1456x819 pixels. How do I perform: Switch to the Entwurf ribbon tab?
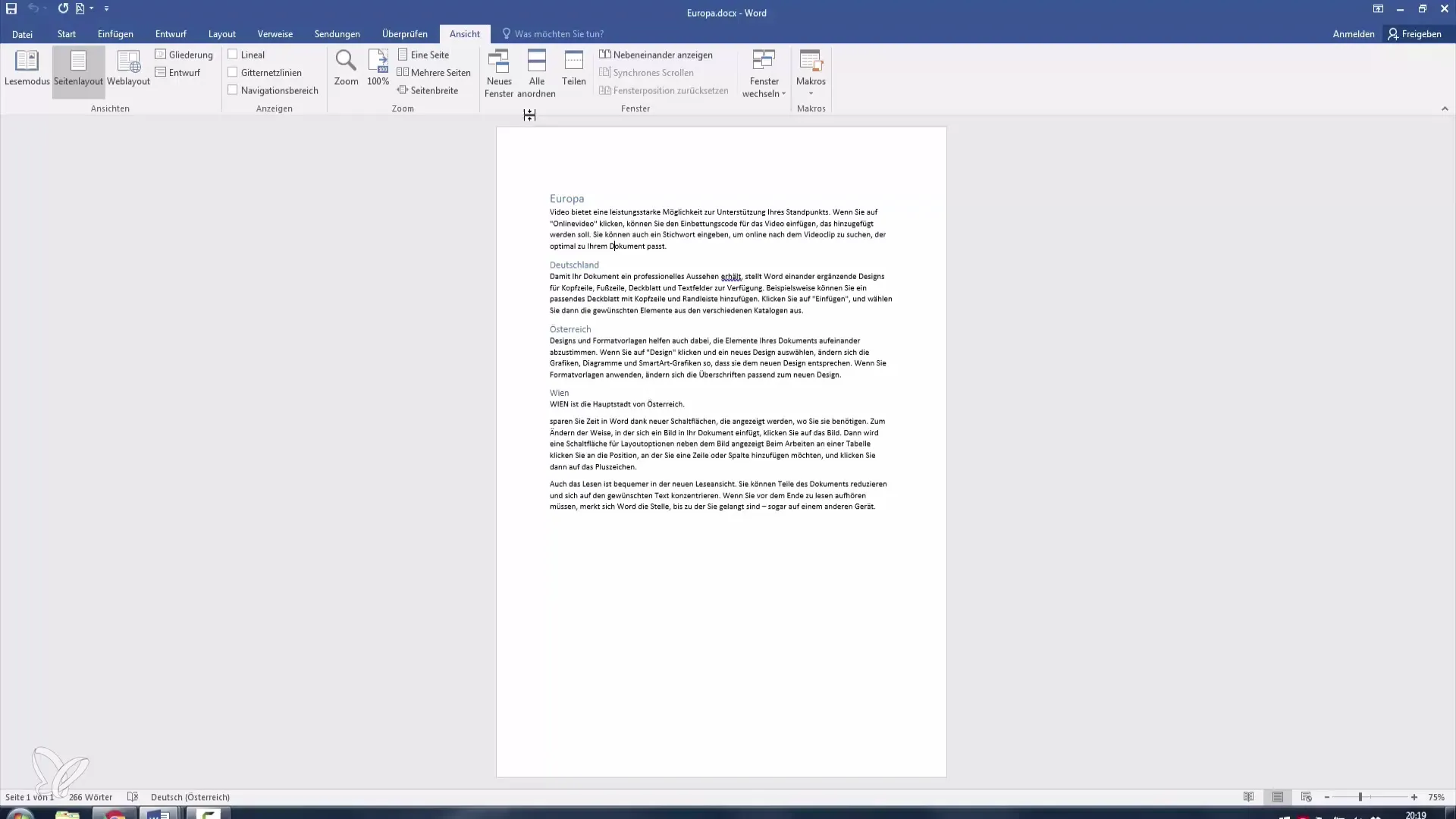click(171, 34)
